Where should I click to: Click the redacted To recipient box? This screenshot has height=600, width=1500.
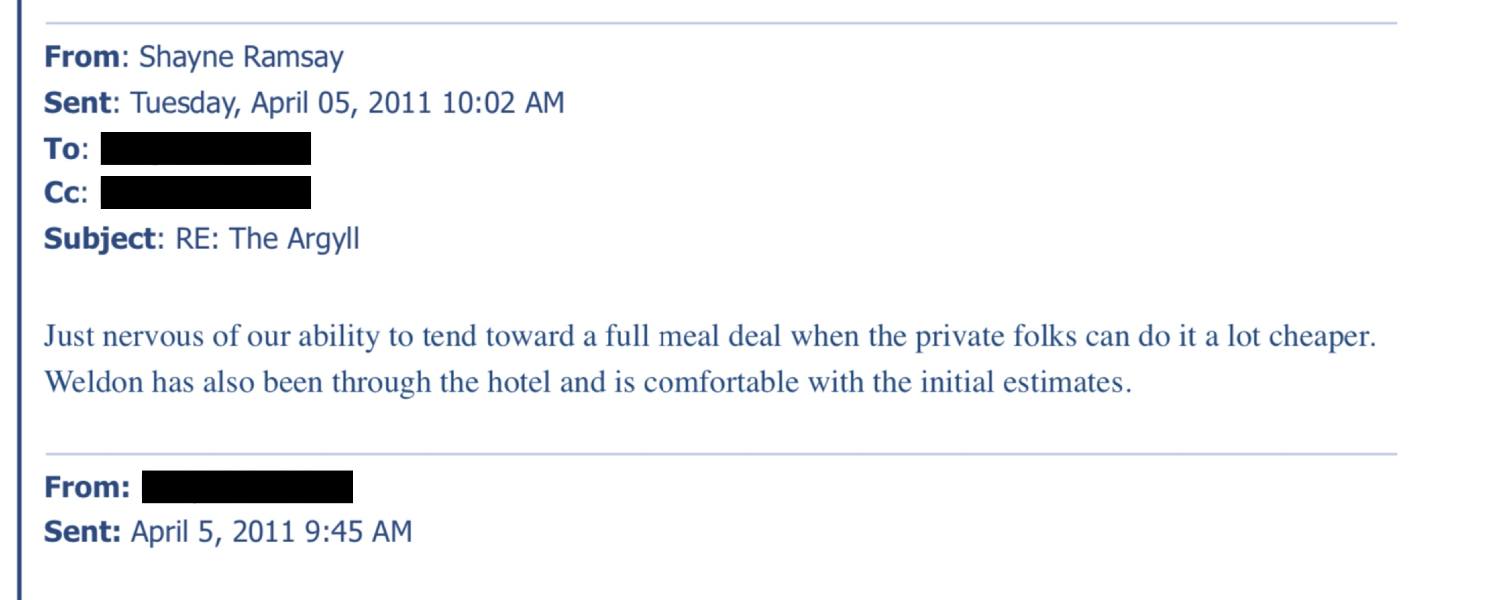pos(206,149)
